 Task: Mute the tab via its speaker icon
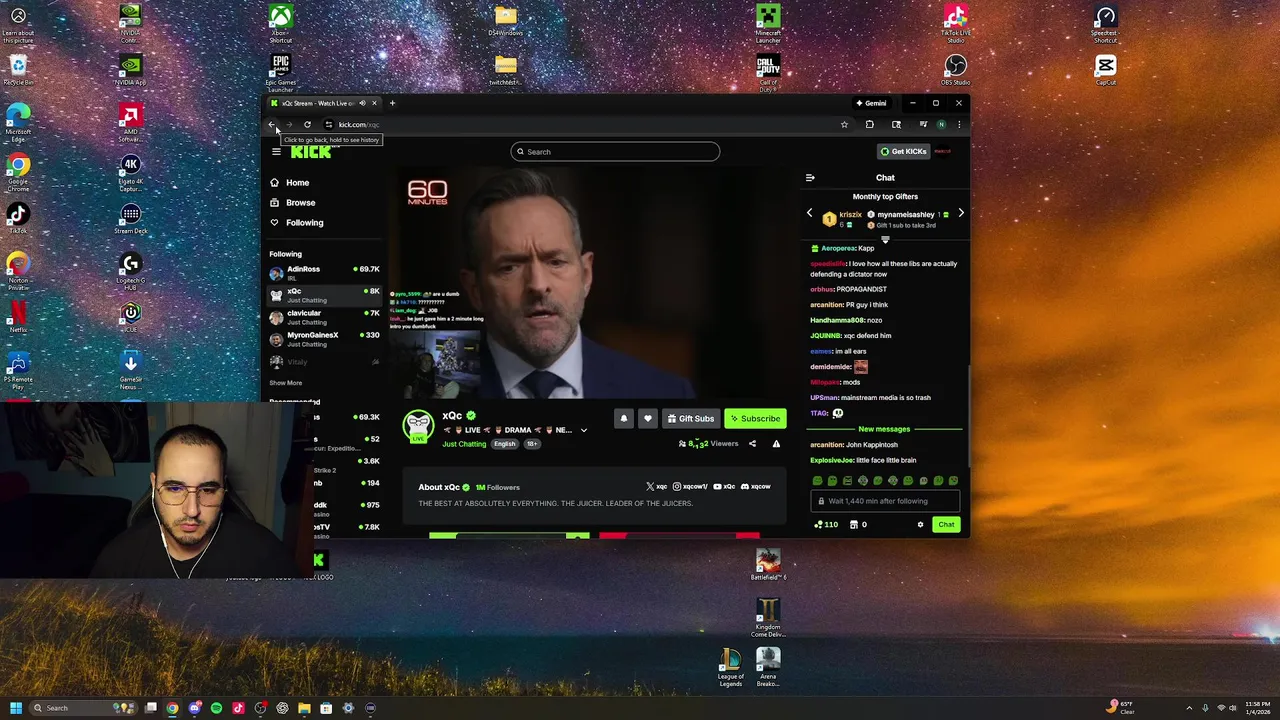click(x=362, y=103)
